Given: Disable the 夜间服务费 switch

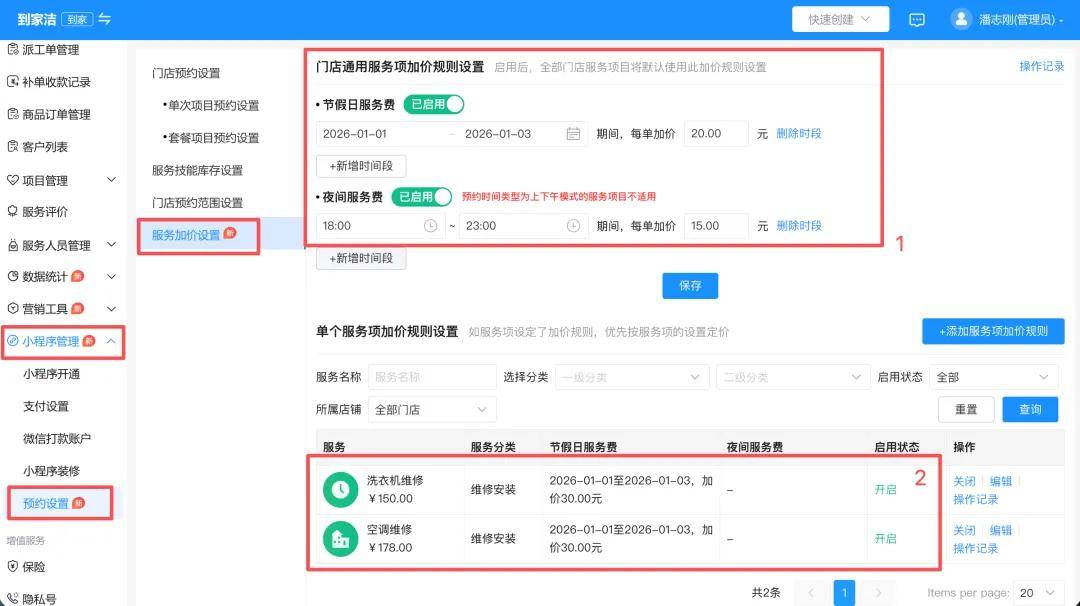Looking at the screenshot, I should (421, 197).
